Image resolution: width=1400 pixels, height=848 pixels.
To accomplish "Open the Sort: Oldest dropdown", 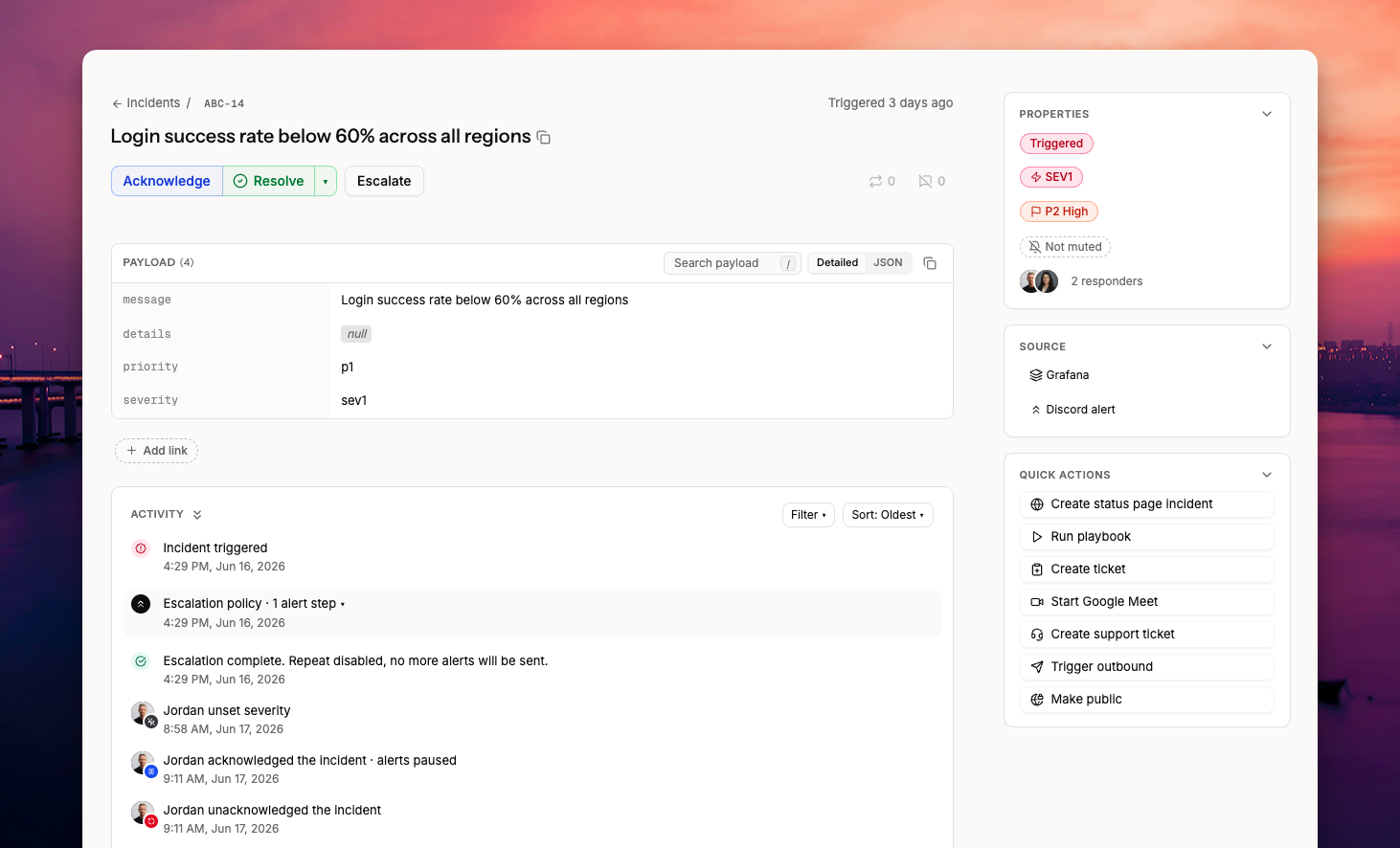I will pyautogui.click(x=888, y=515).
